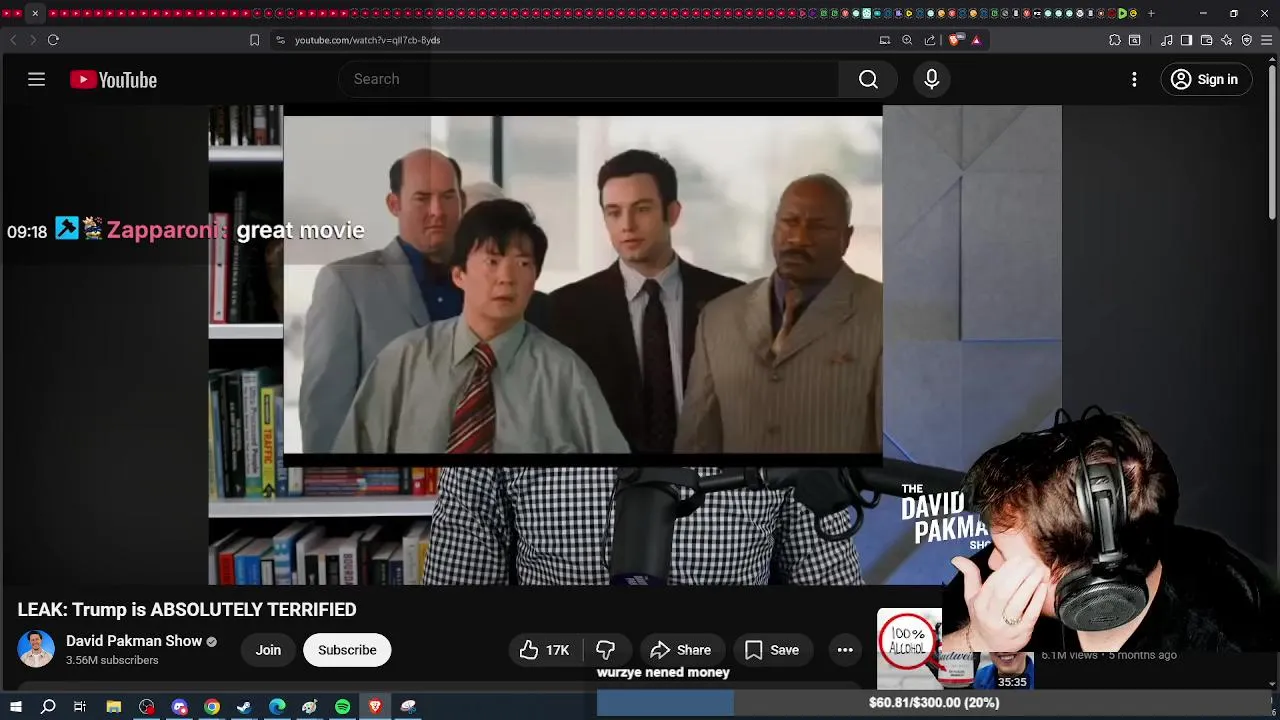The image size is (1280, 720).
Task: Join the David Pakman Show channel
Action: (x=268, y=650)
